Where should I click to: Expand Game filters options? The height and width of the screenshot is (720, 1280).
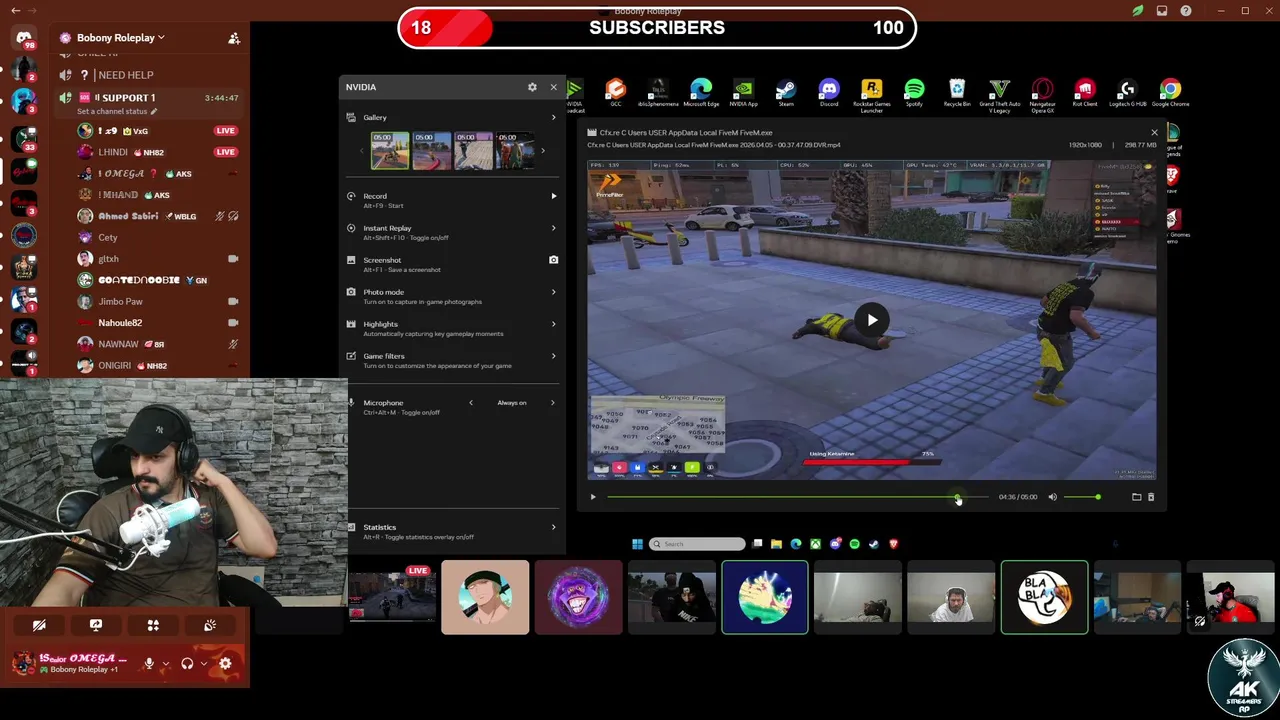[553, 356]
